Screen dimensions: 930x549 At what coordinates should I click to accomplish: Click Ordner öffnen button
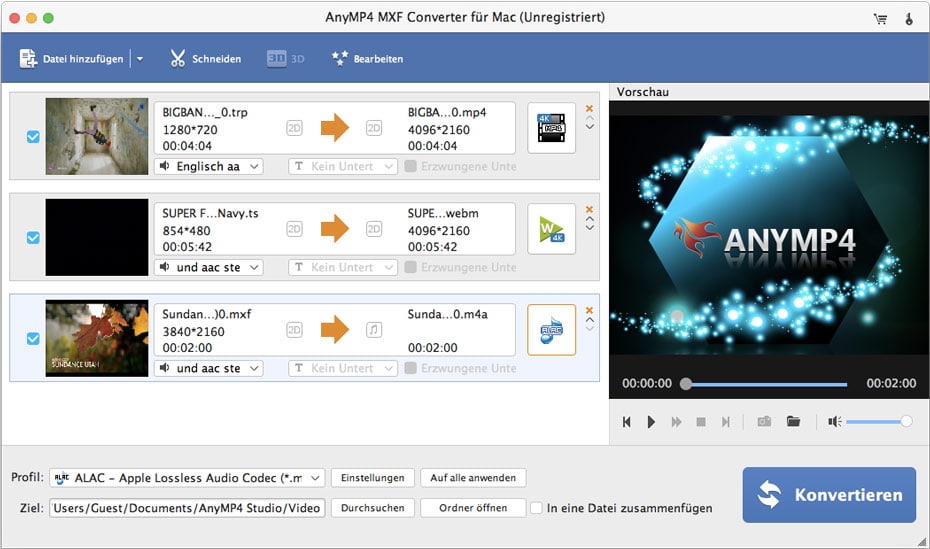pos(473,508)
